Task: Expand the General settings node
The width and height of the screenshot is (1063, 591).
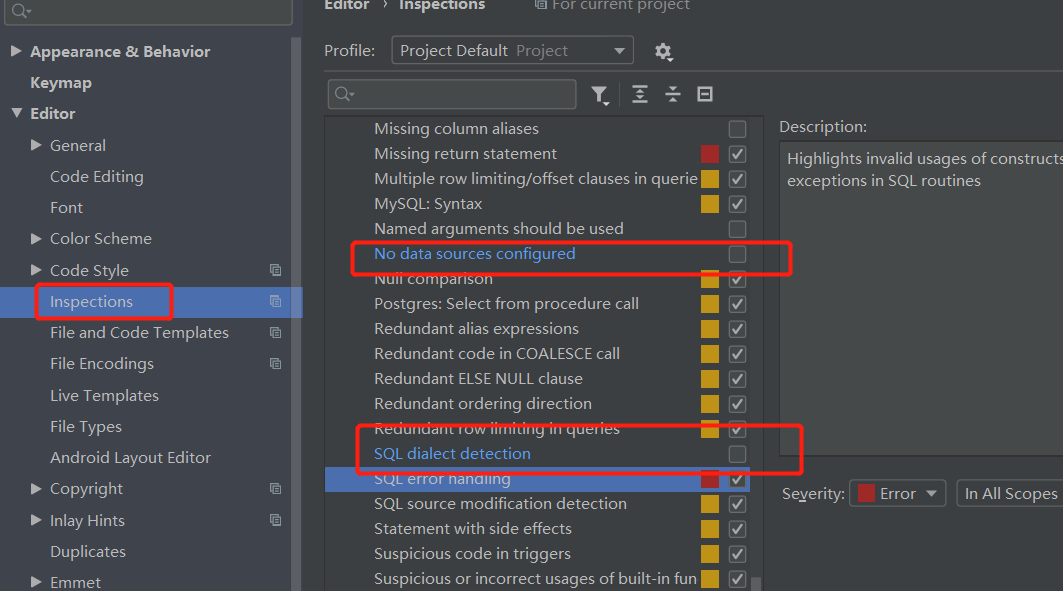Action: click(37, 144)
